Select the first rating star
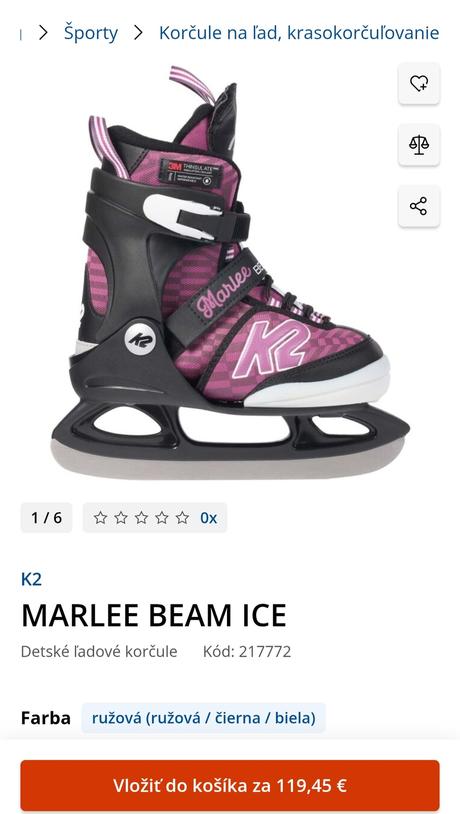This screenshot has width=460, height=814. (100, 518)
